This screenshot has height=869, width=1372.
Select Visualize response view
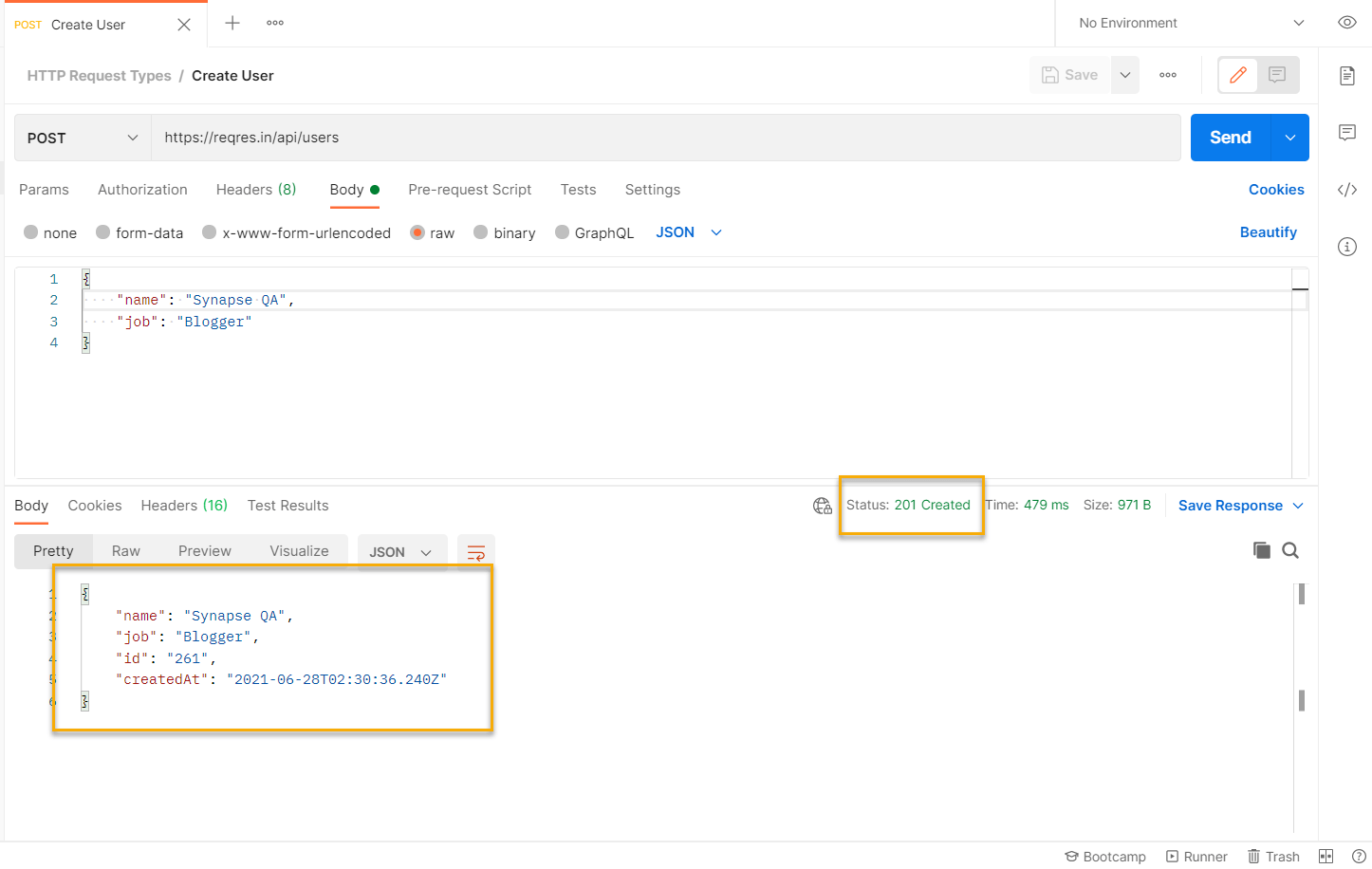pos(300,551)
